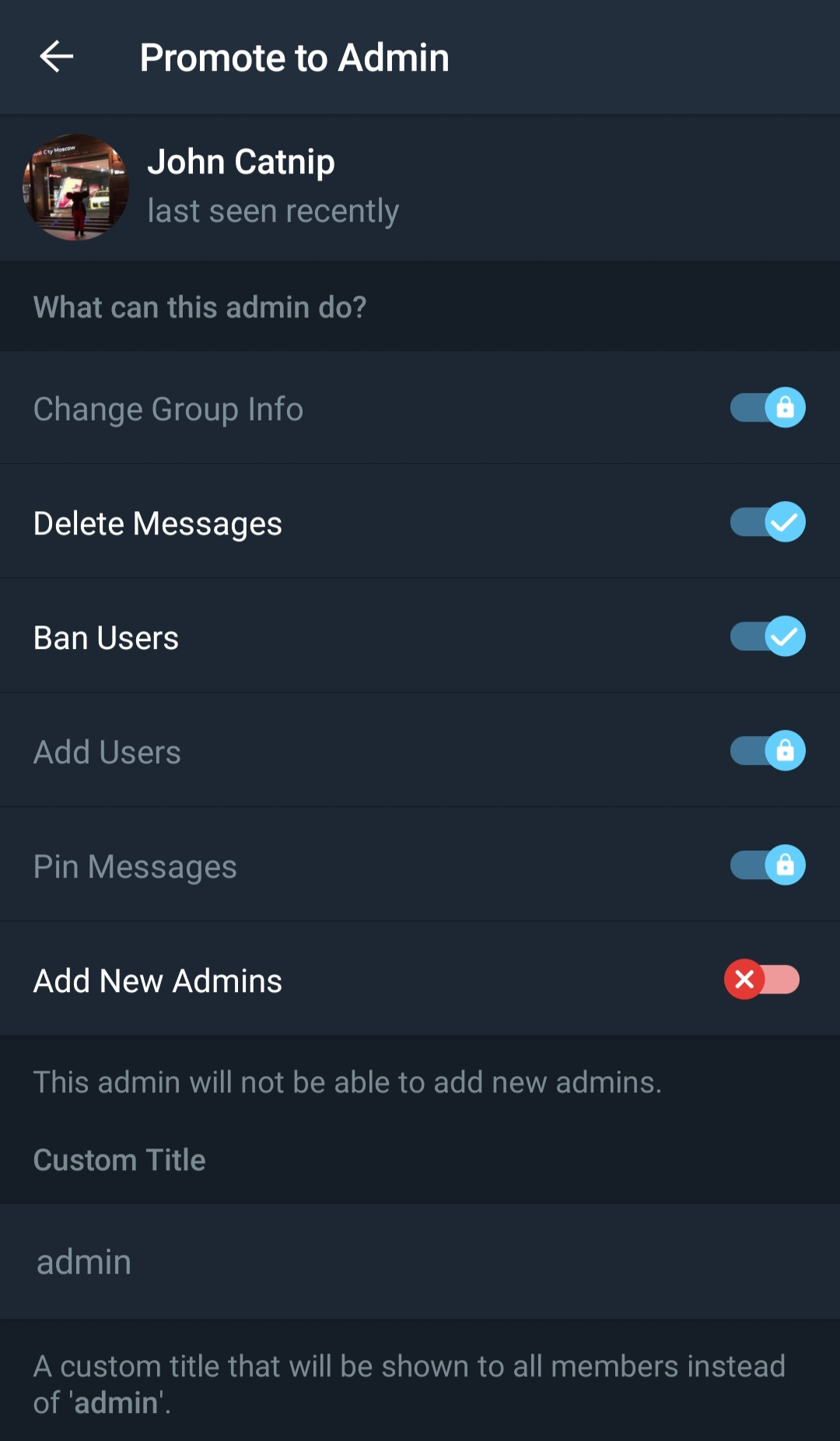Tap the Pin Messages permission label

tap(135, 867)
